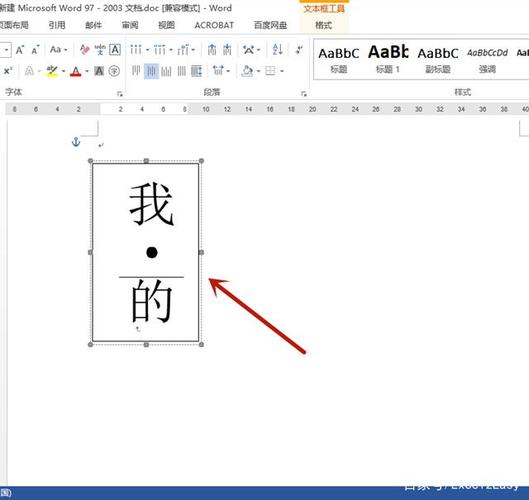Image resolution: width=529 pixels, height=500 pixels.
Task: Apply Text Effects outlined A button
Action: pos(29,71)
